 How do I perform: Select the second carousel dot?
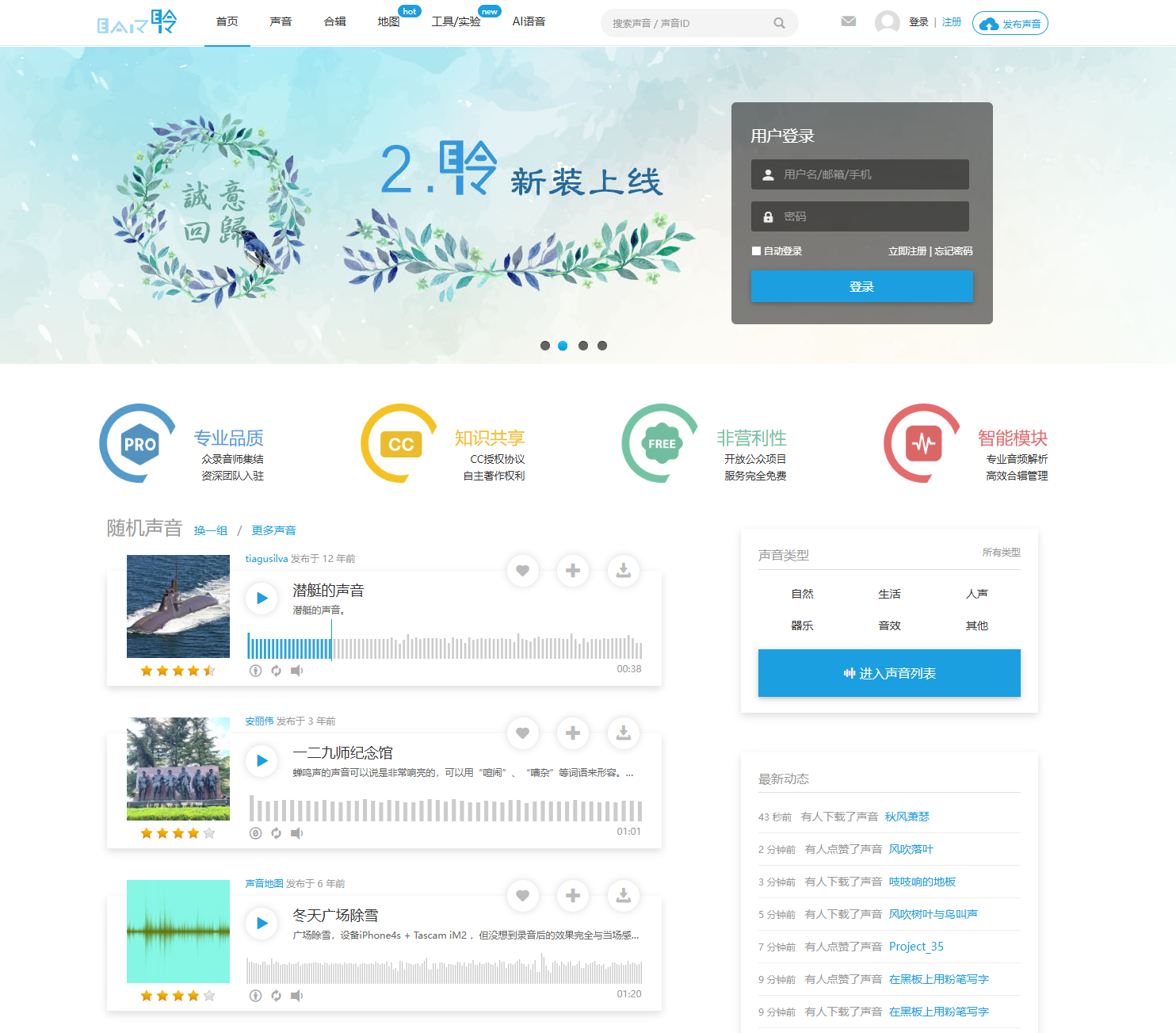pos(563,346)
